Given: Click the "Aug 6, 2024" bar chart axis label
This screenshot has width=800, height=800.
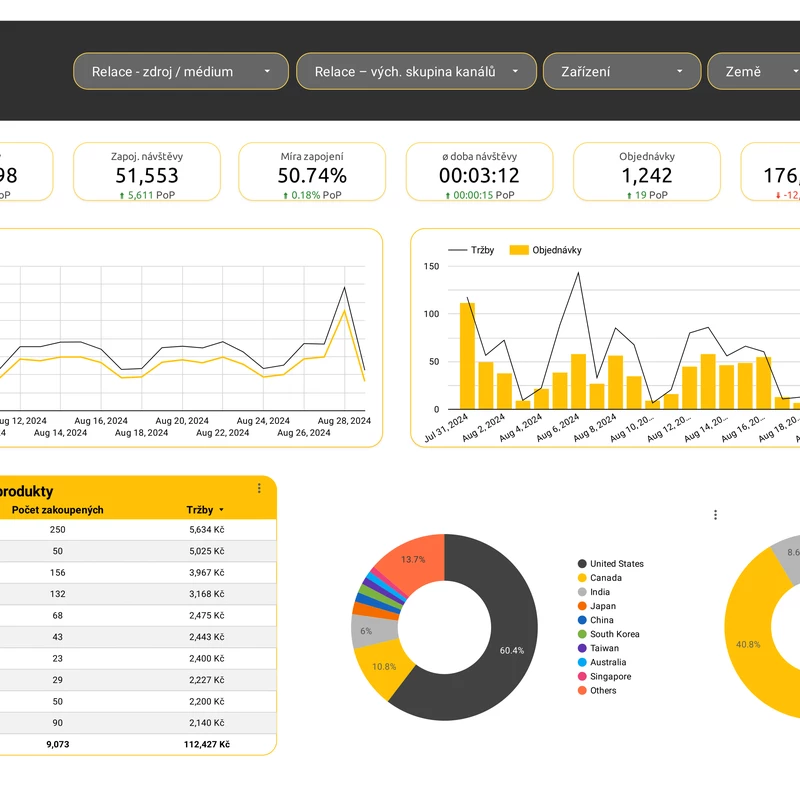Looking at the screenshot, I should (x=558, y=428).
